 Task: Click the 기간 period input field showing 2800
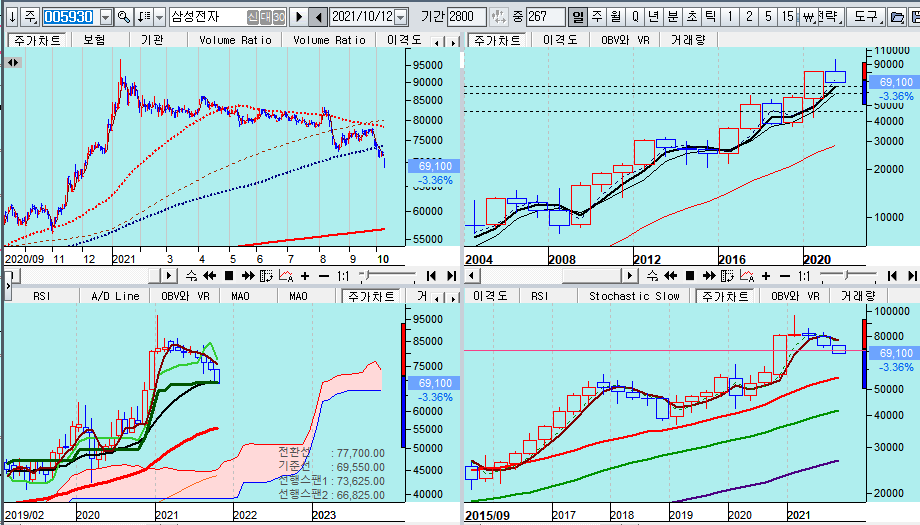pyautogui.click(x=466, y=17)
